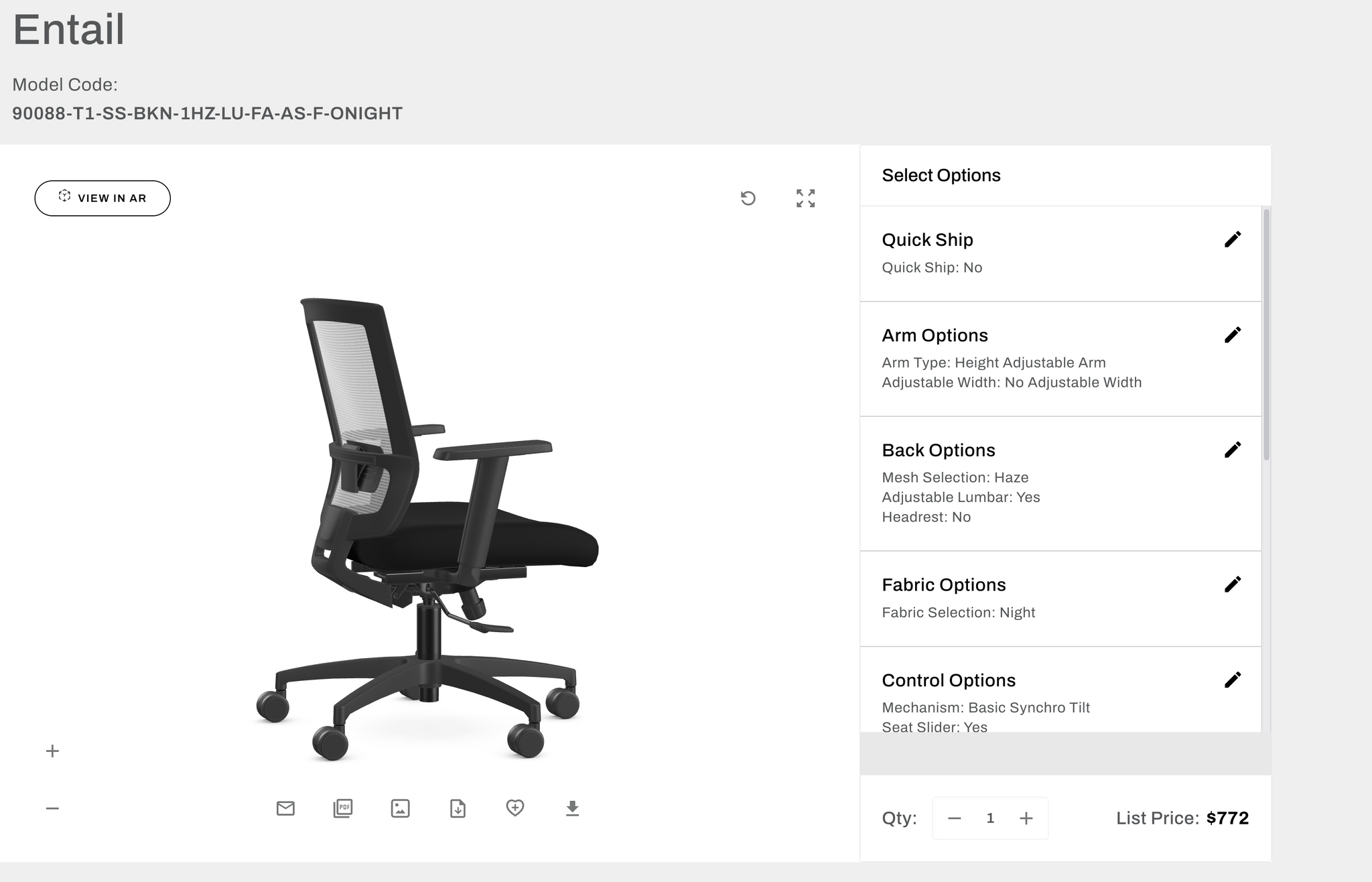Image resolution: width=1372 pixels, height=882 pixels.
Task: Click the file download document icon
Action: click(458, 808)
